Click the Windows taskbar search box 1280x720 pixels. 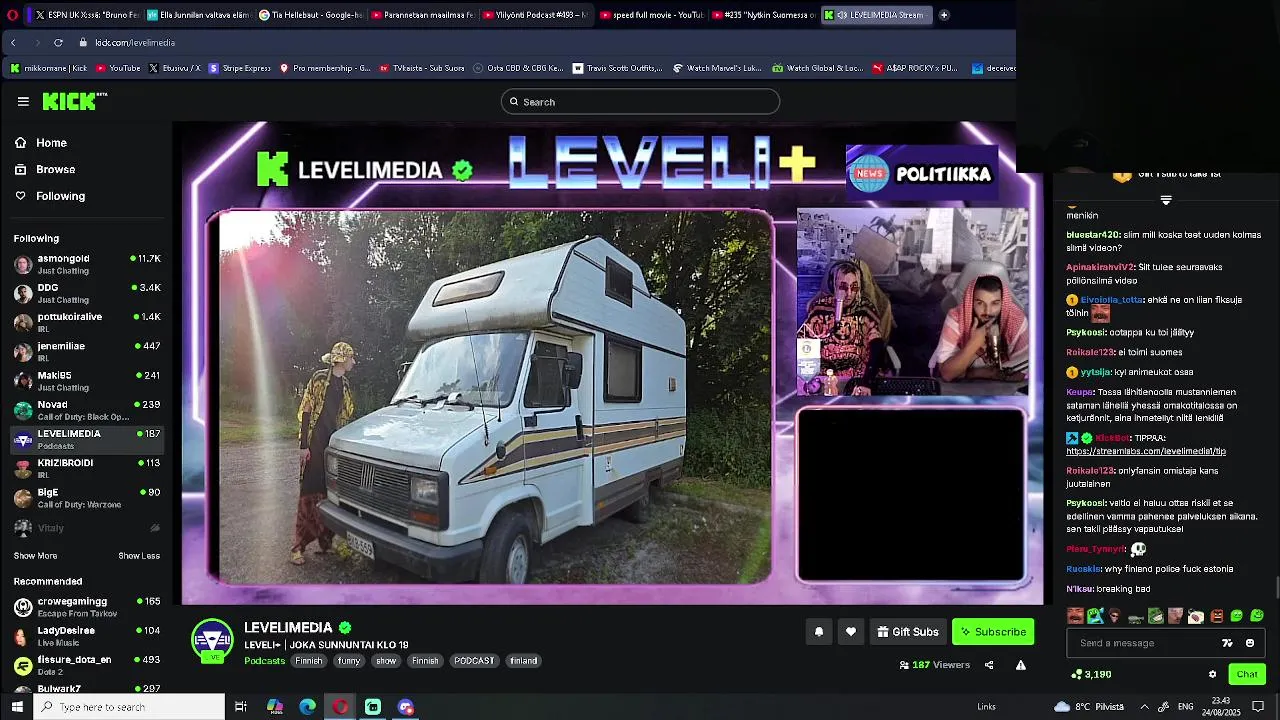click(130, 707)
